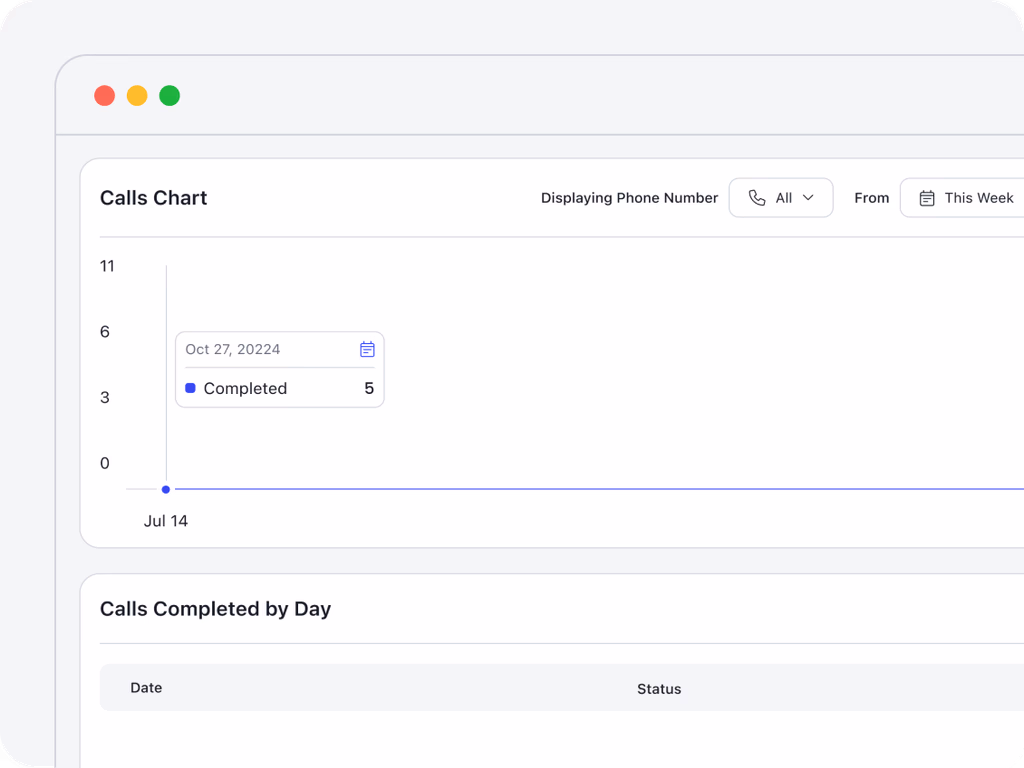Click the Calls Completed by Day heading
Image resolution: width=1024 pixels, height=768 pixels.
click(x=215, y=609)
